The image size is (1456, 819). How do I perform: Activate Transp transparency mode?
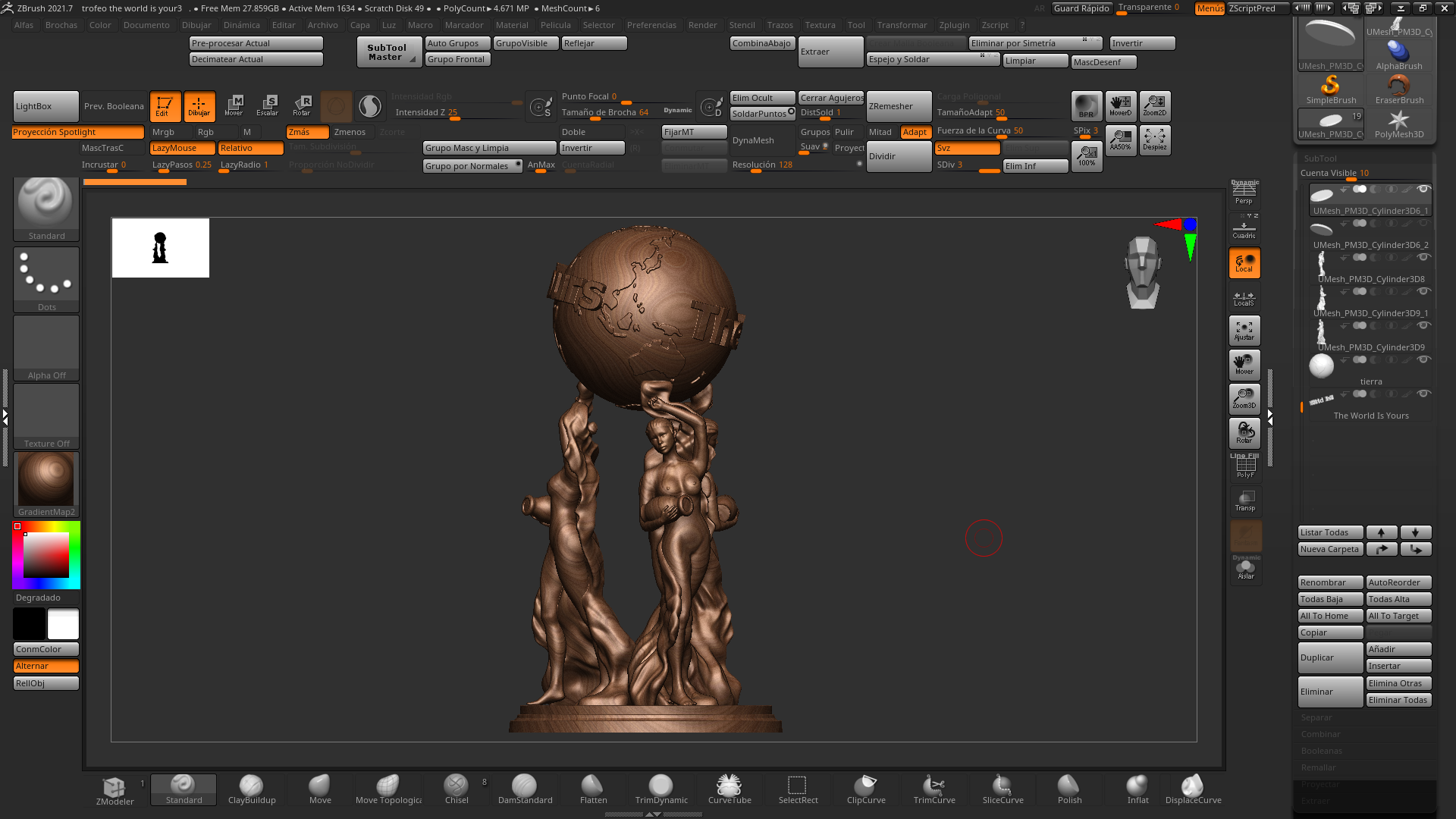[1244, 501]
